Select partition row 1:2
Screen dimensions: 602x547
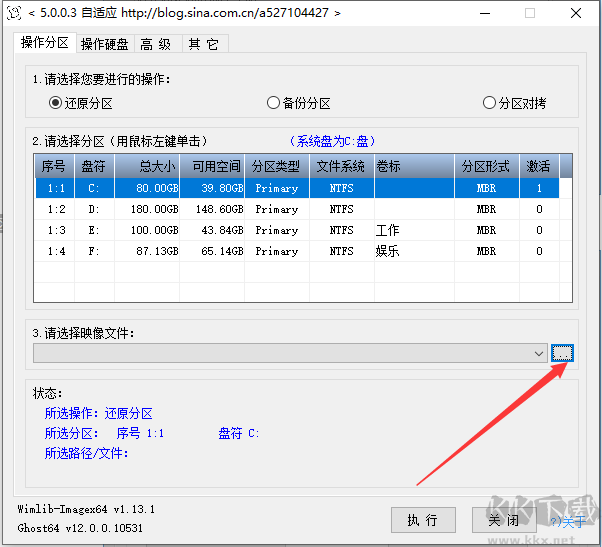coord(297,209)
